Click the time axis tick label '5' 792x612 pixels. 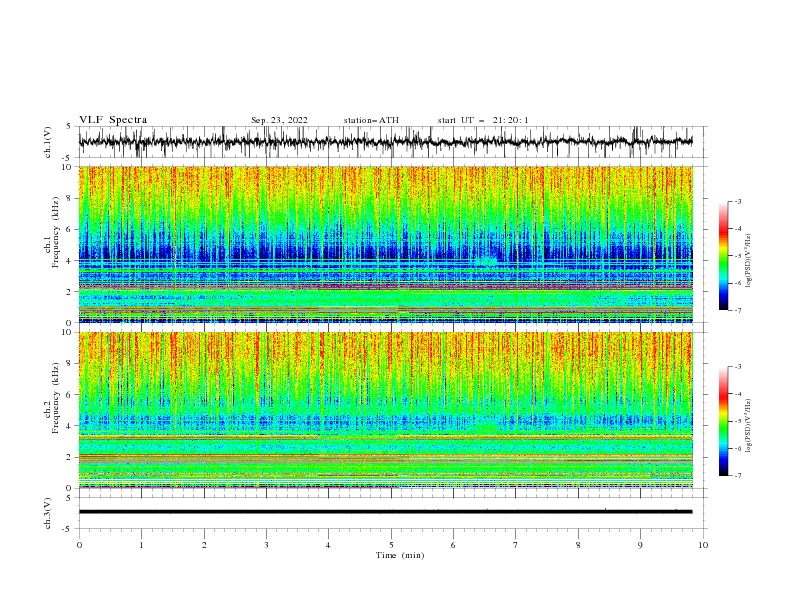coord(391,545)
